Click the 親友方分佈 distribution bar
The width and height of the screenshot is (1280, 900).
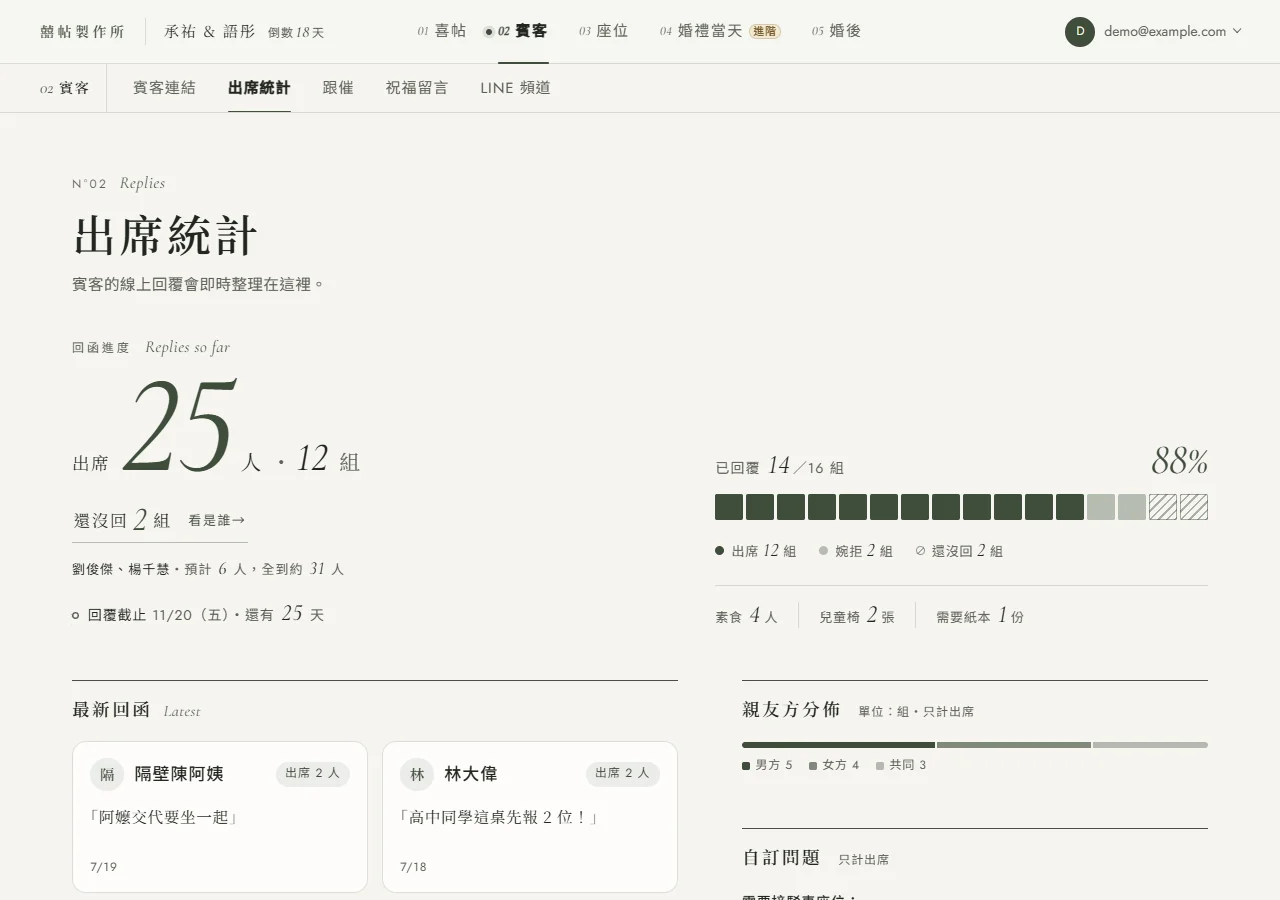tap(975, 745)
